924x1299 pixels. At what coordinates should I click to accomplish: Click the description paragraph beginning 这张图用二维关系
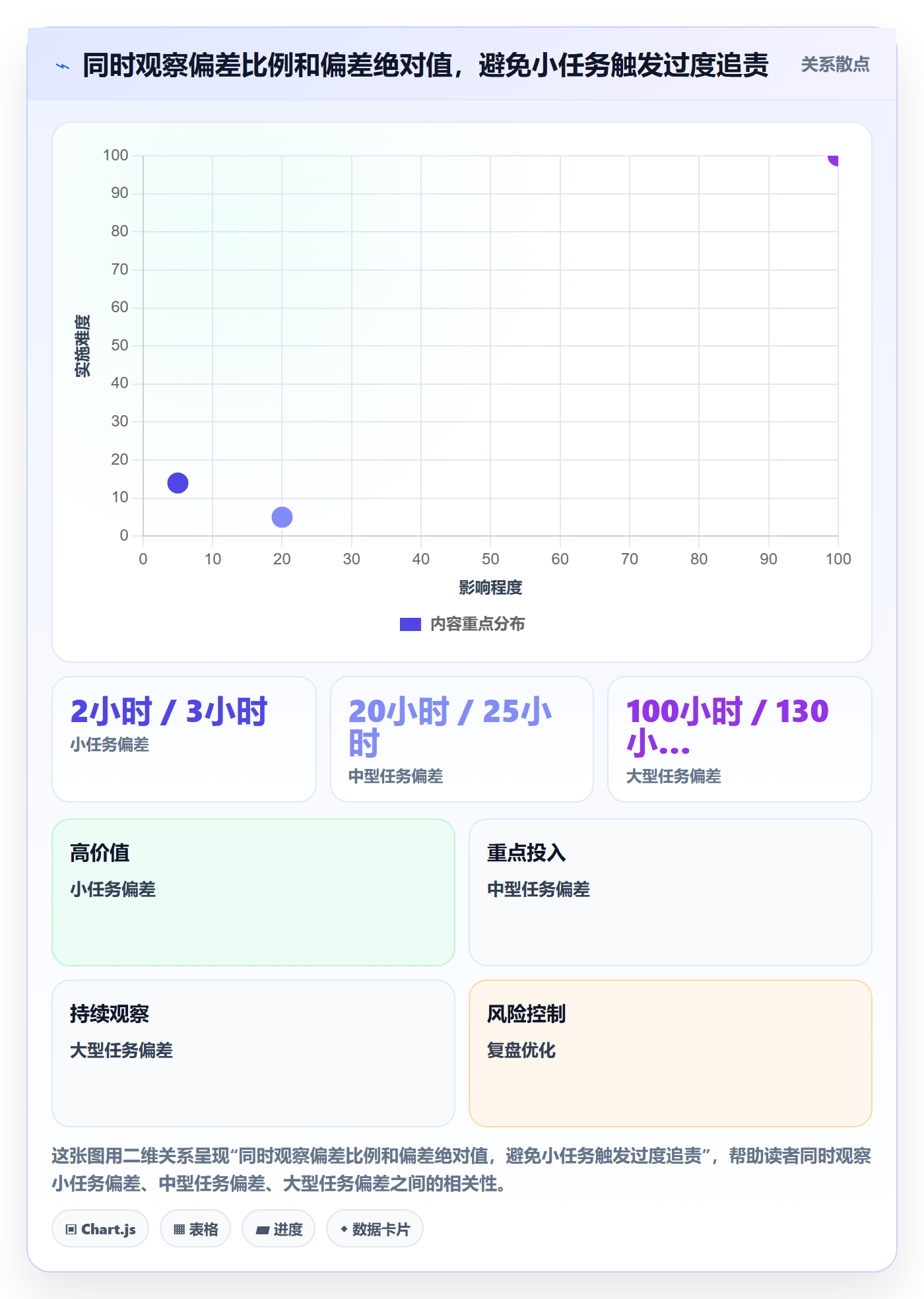coord(461,1170)
